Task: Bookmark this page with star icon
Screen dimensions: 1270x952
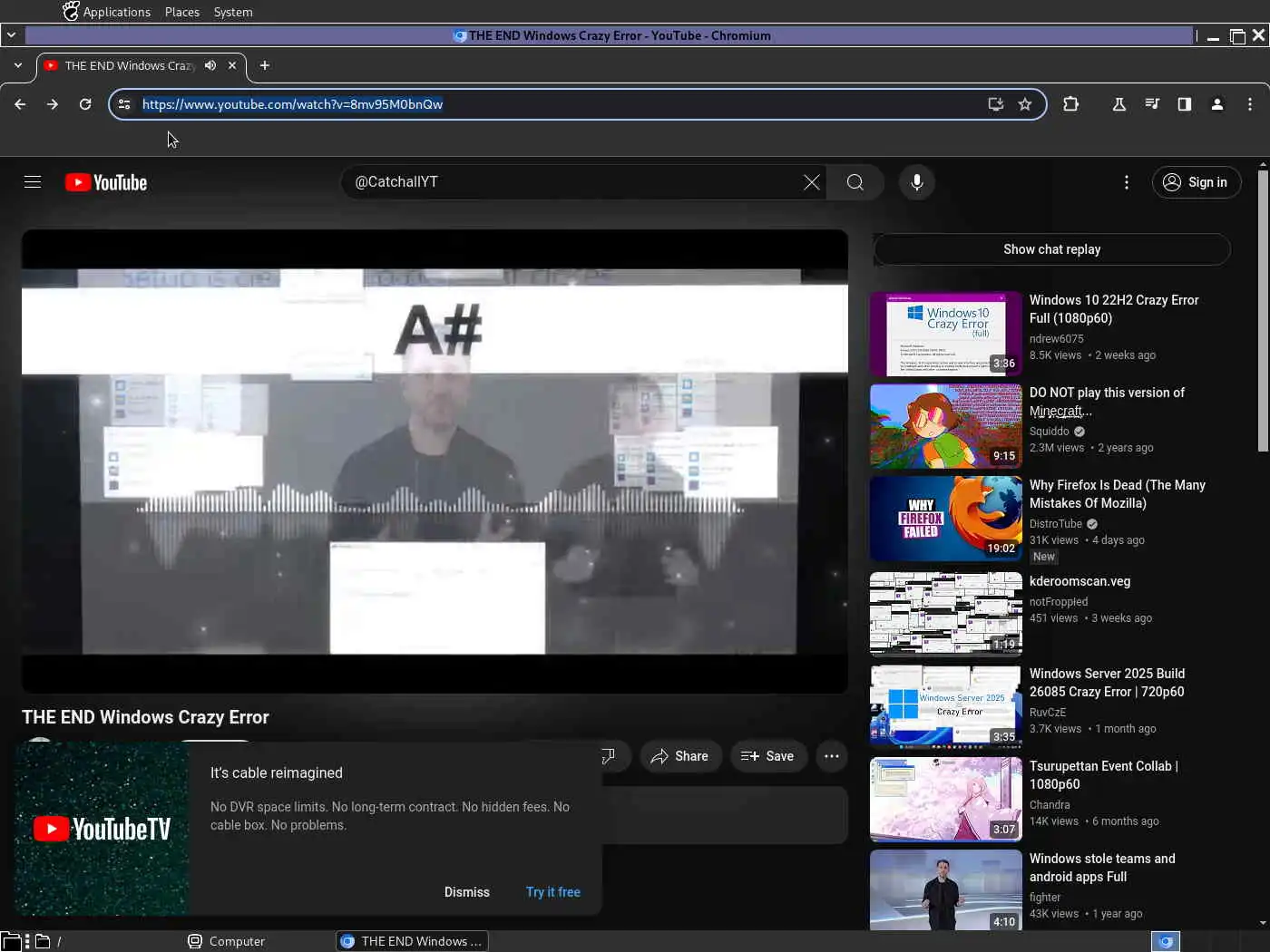Action: click(x=1025, y=104)
